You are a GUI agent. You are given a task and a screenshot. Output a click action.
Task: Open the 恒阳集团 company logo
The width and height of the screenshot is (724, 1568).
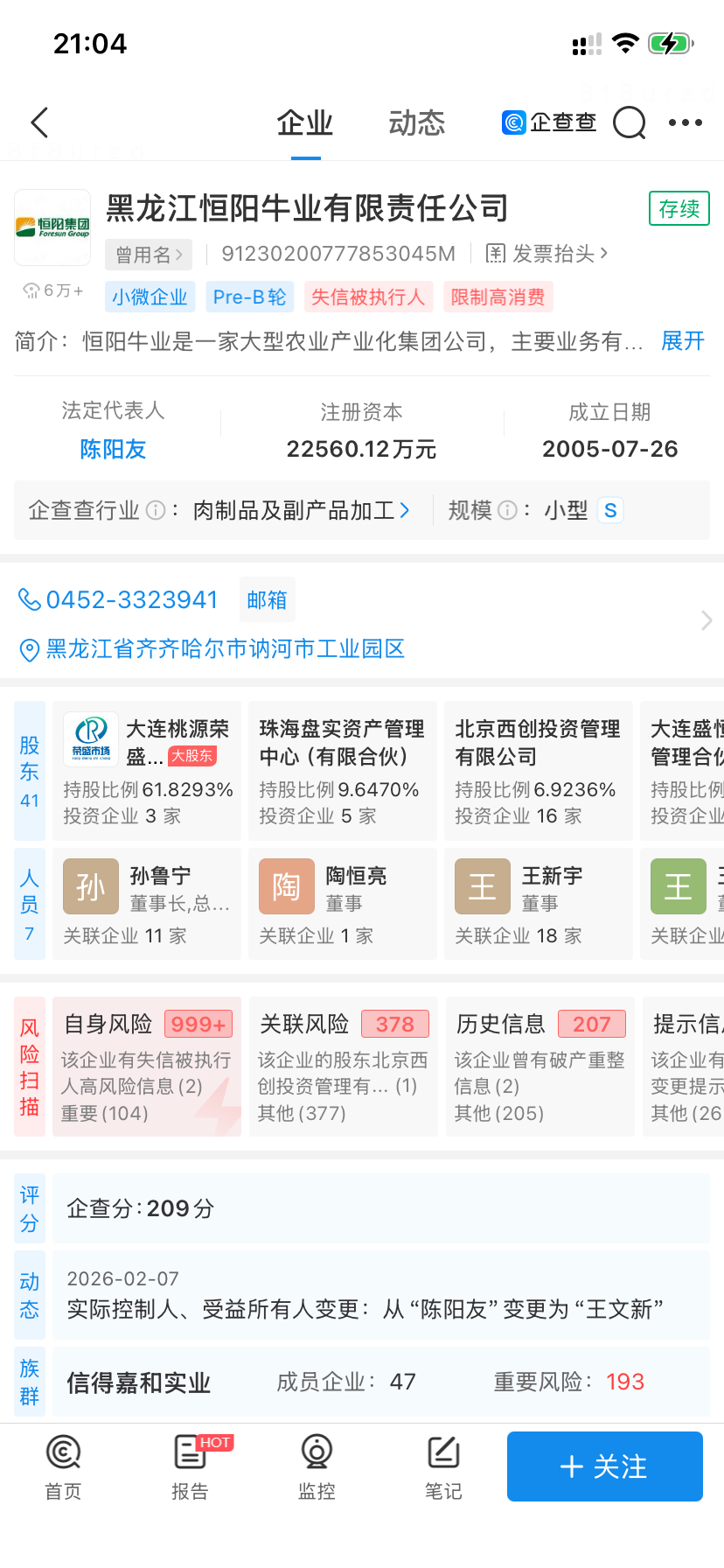[x=52, y=227]
